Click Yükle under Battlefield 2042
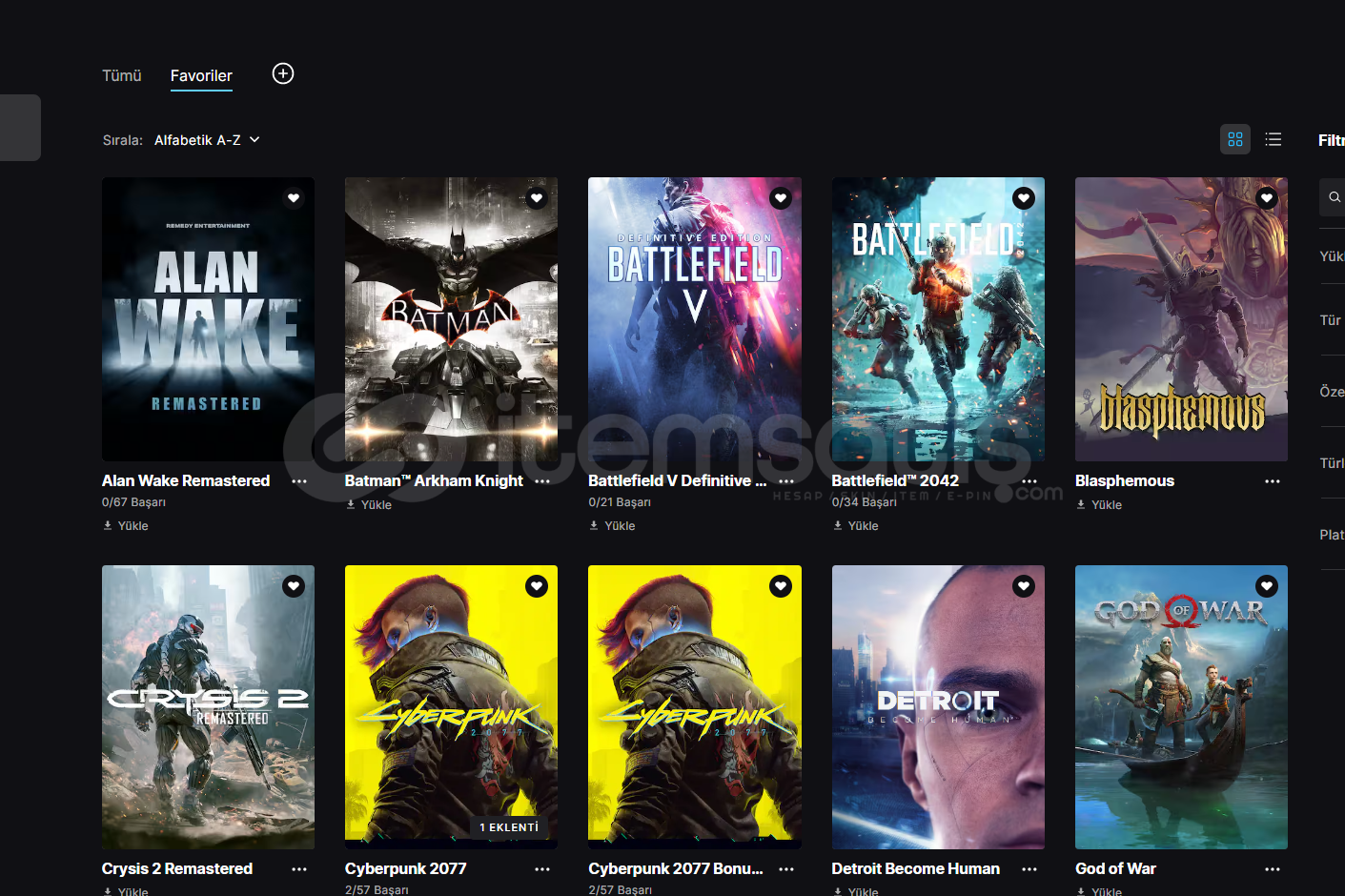The image size is (1345, 896). pos(856,525)
